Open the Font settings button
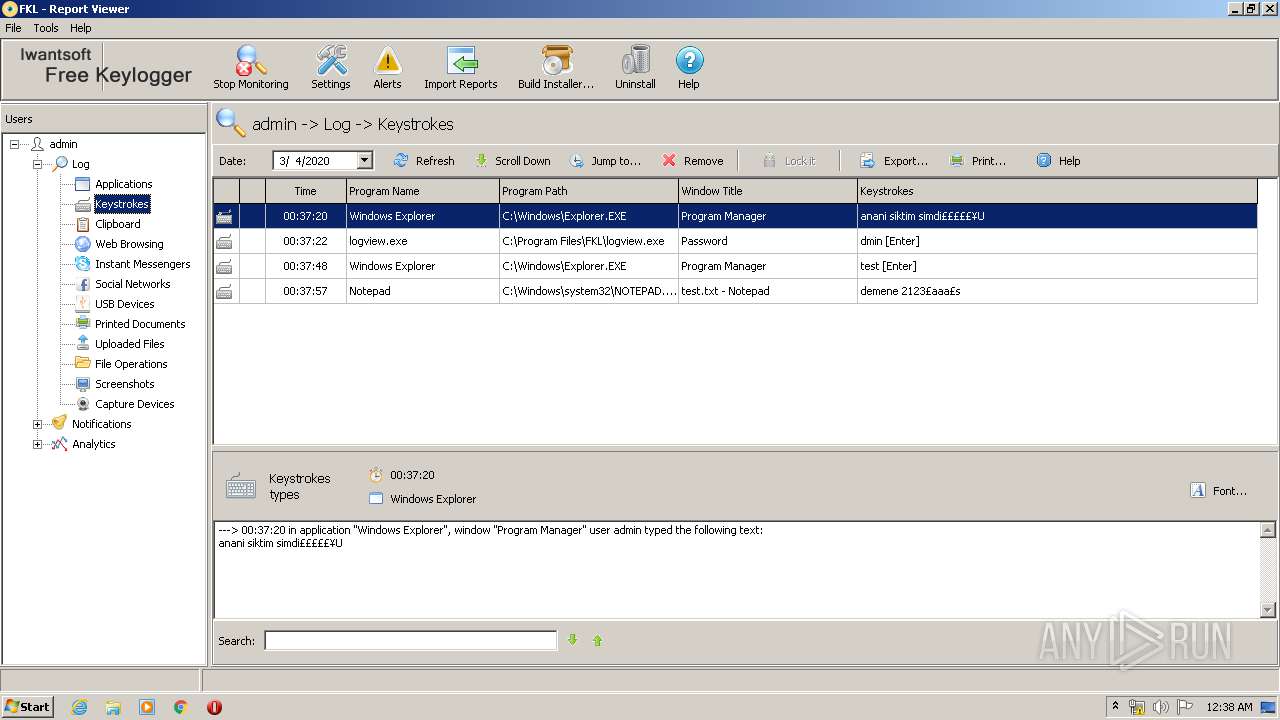 coord(1218,491)
